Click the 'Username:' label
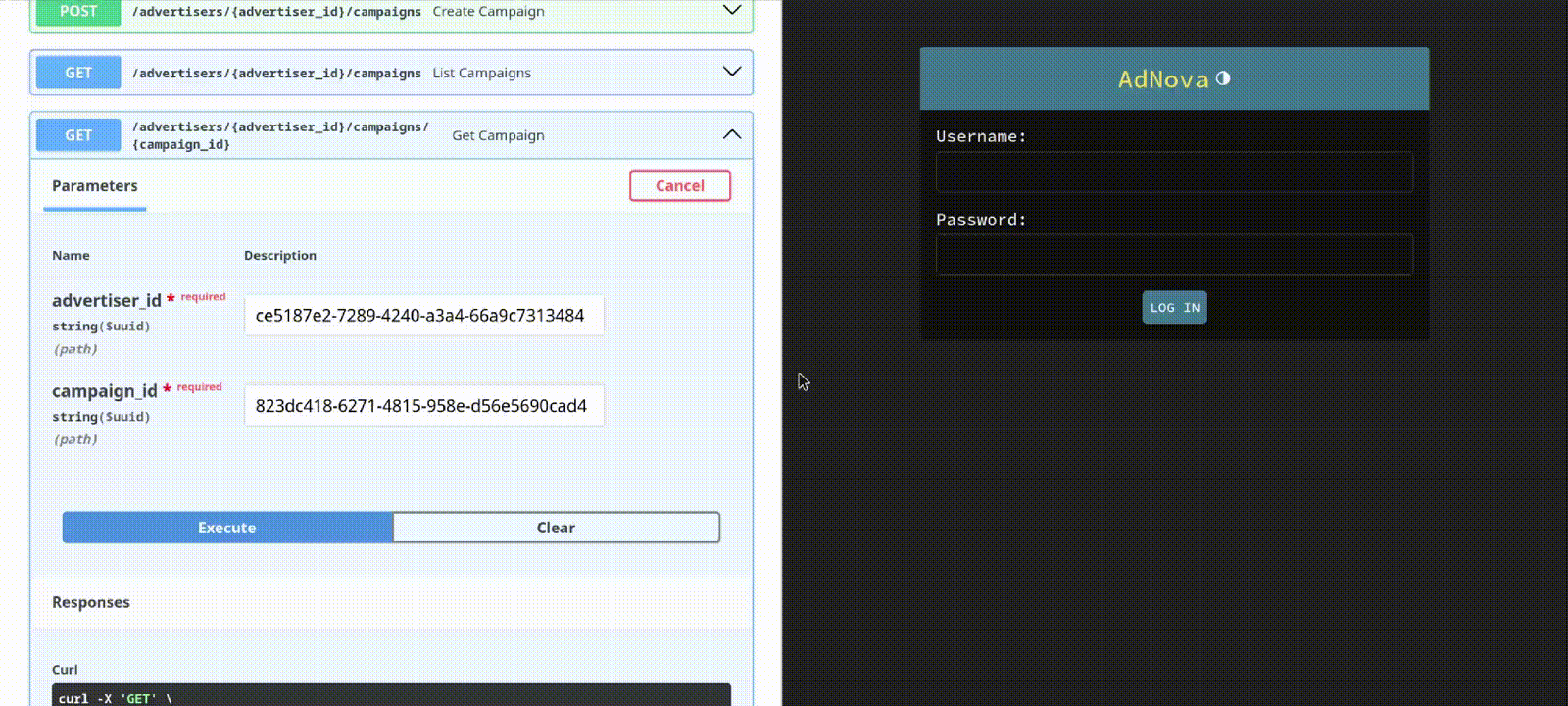This screenshot has height=706, width=1568. coord(981,136)
